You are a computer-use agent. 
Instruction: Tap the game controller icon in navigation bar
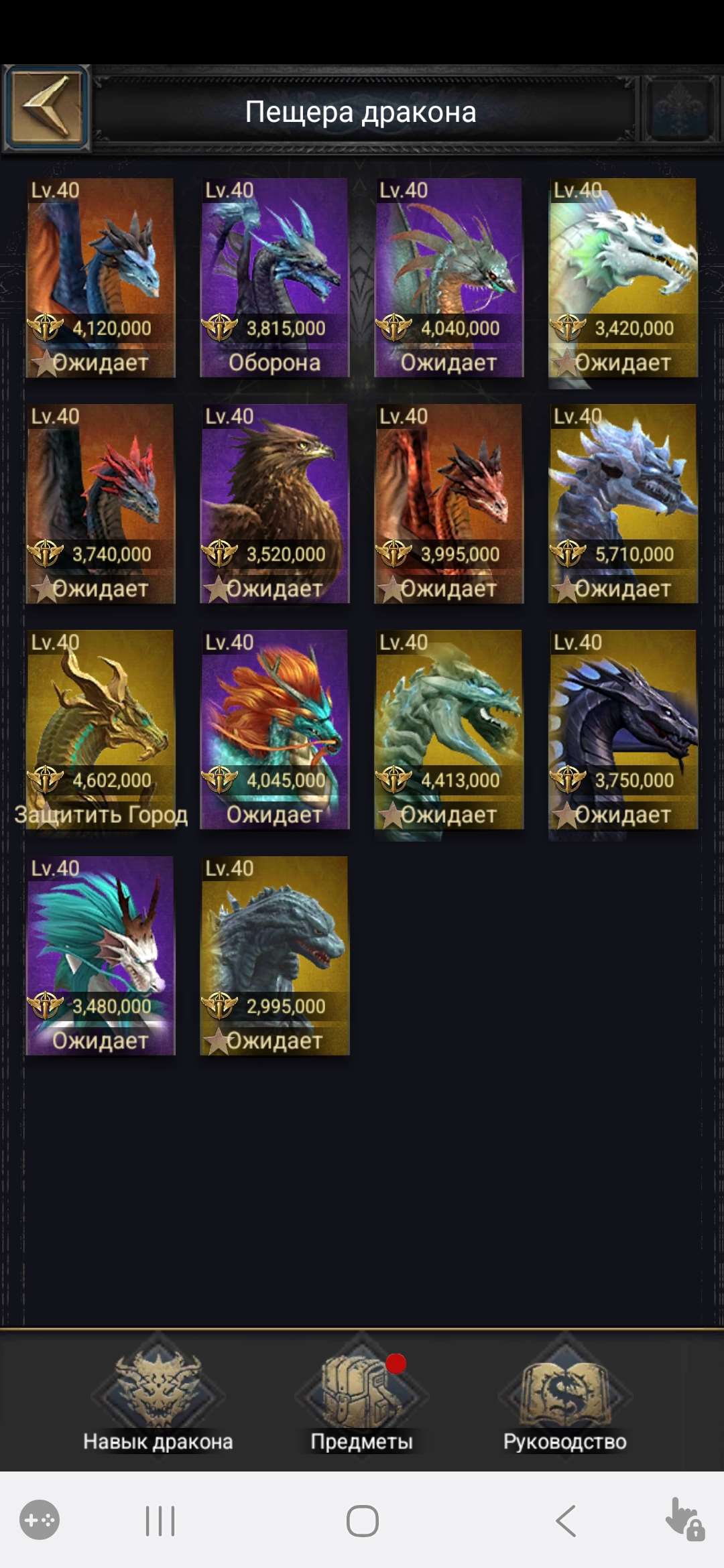click(40, 1520)
